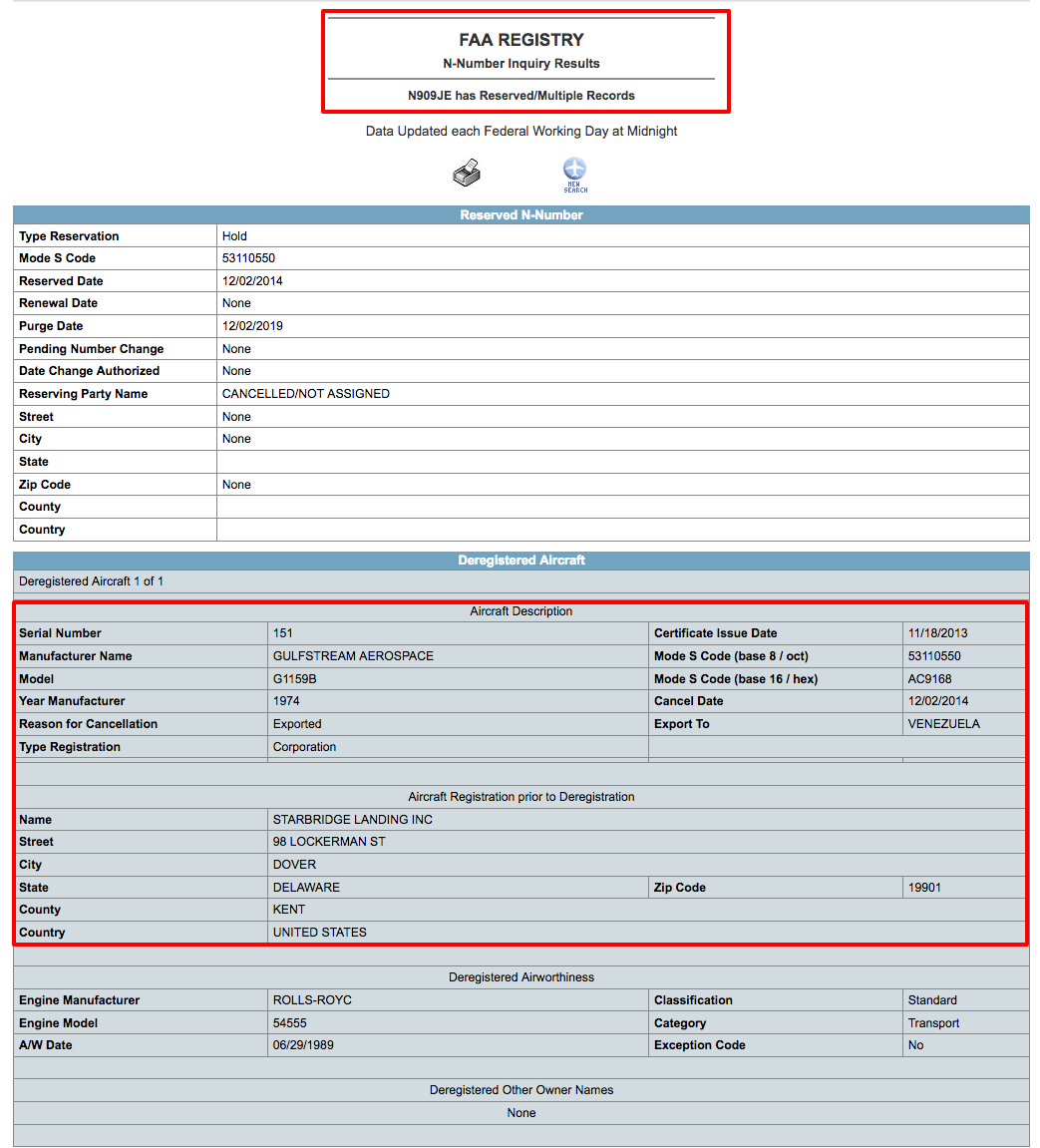
Task: Click Type Registration value 'Corporation'
Action: (304, 747)
